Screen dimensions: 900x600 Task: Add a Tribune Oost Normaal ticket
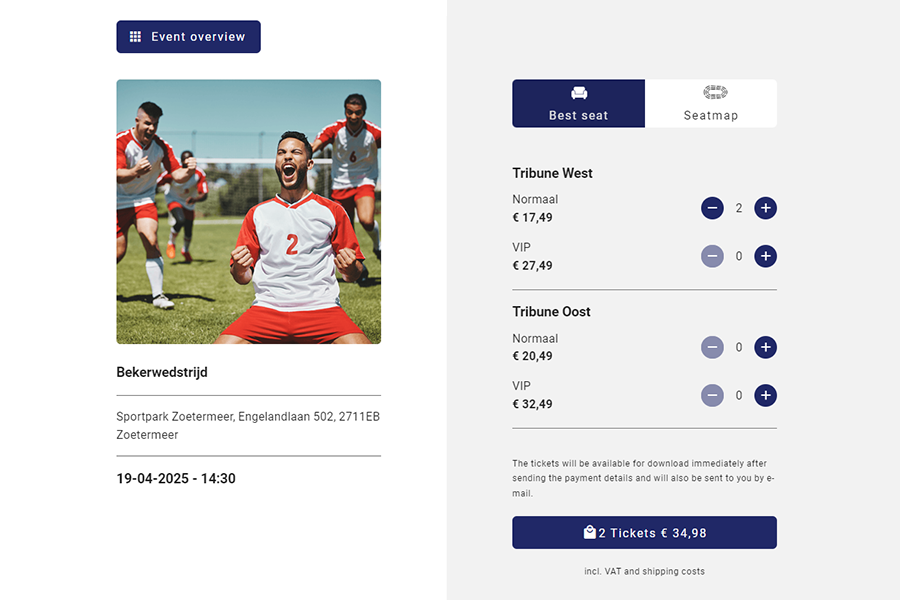[x=765, y=347]
